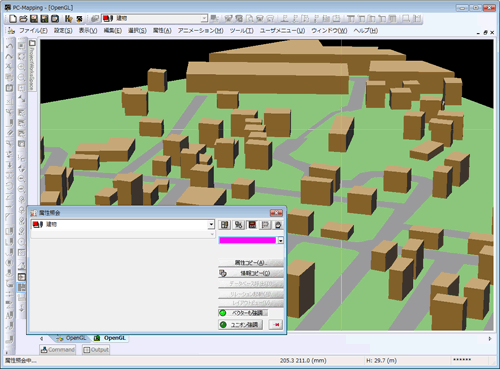The height and width of the screenshot is (369, 500).
Task: Click the magenta color swatch
Action: coord(247,240)
